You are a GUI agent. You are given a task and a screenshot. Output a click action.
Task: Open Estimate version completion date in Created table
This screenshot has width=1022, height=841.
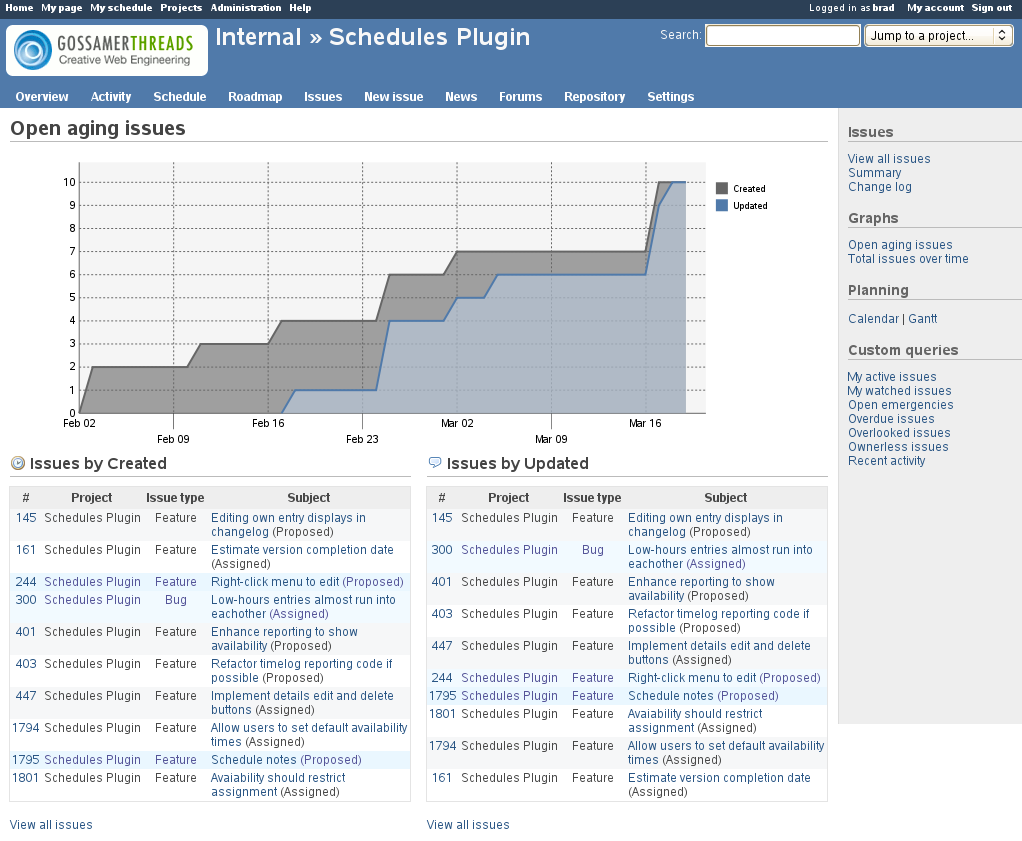pos(302,550)
